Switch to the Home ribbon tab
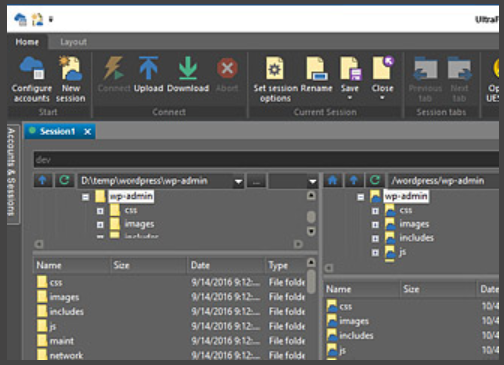This screenshot has height=365, width=504. tap(27, 42)
